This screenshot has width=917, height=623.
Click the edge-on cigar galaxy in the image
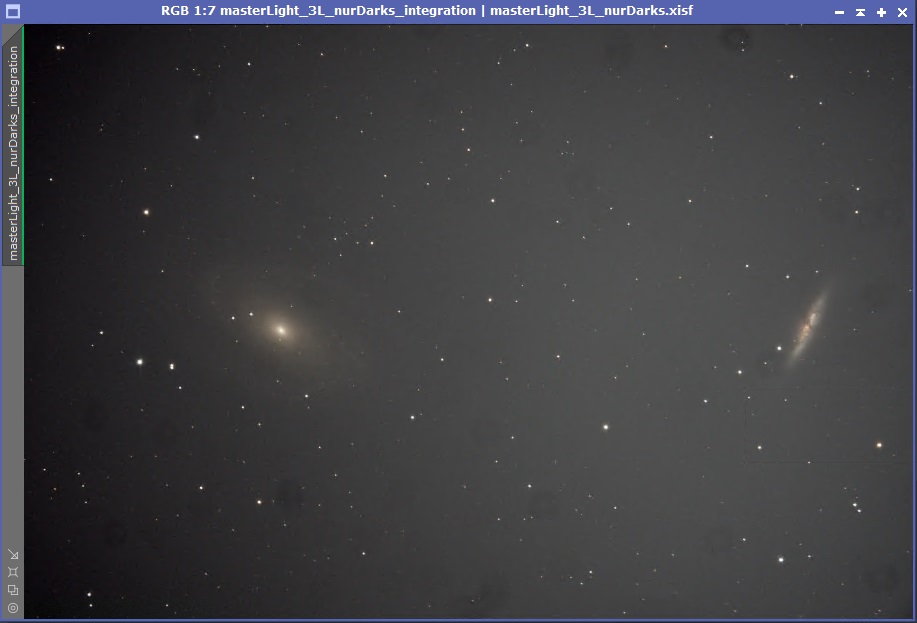point(808,326)
